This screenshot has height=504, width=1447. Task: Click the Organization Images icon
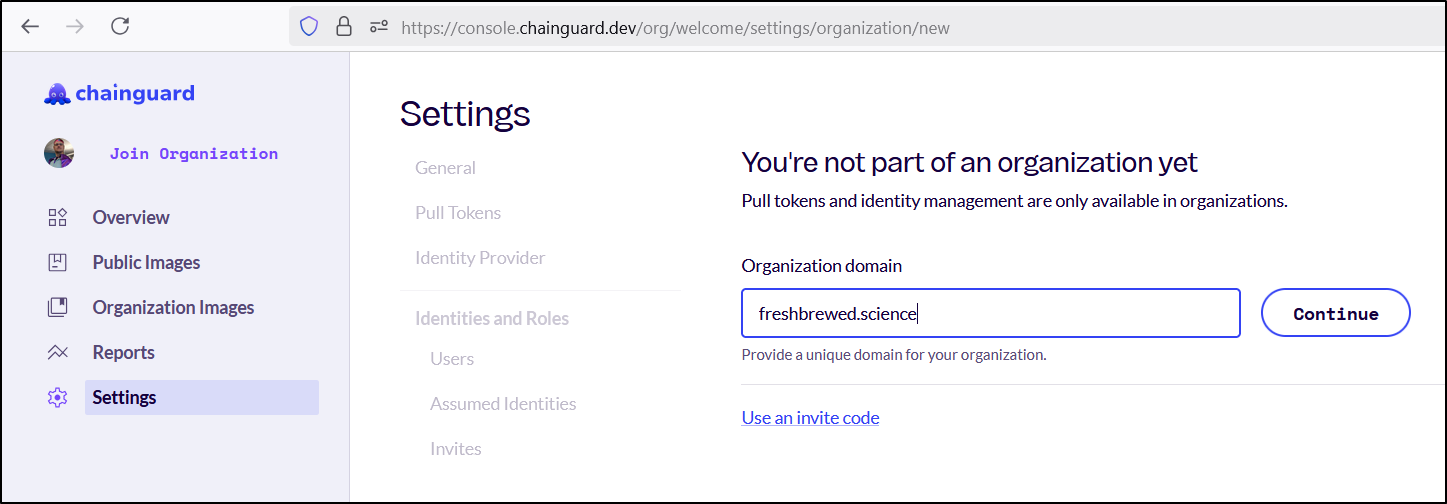(57, 307)
